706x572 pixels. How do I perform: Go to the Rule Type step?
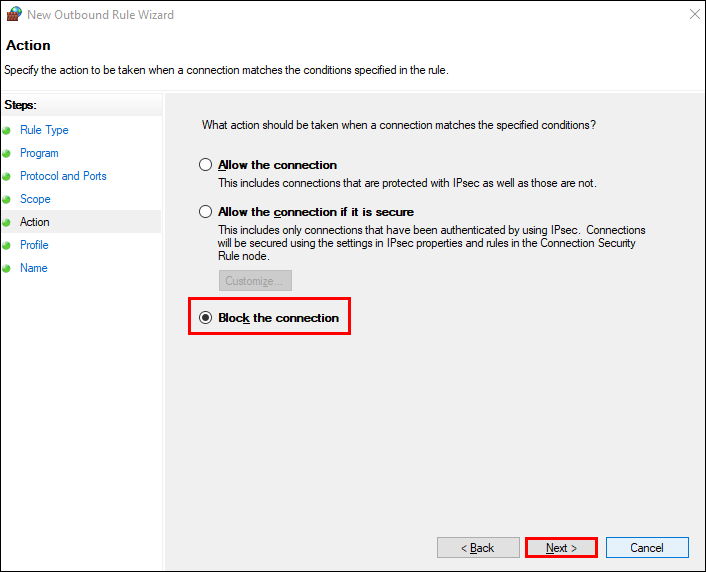[44, 130]
